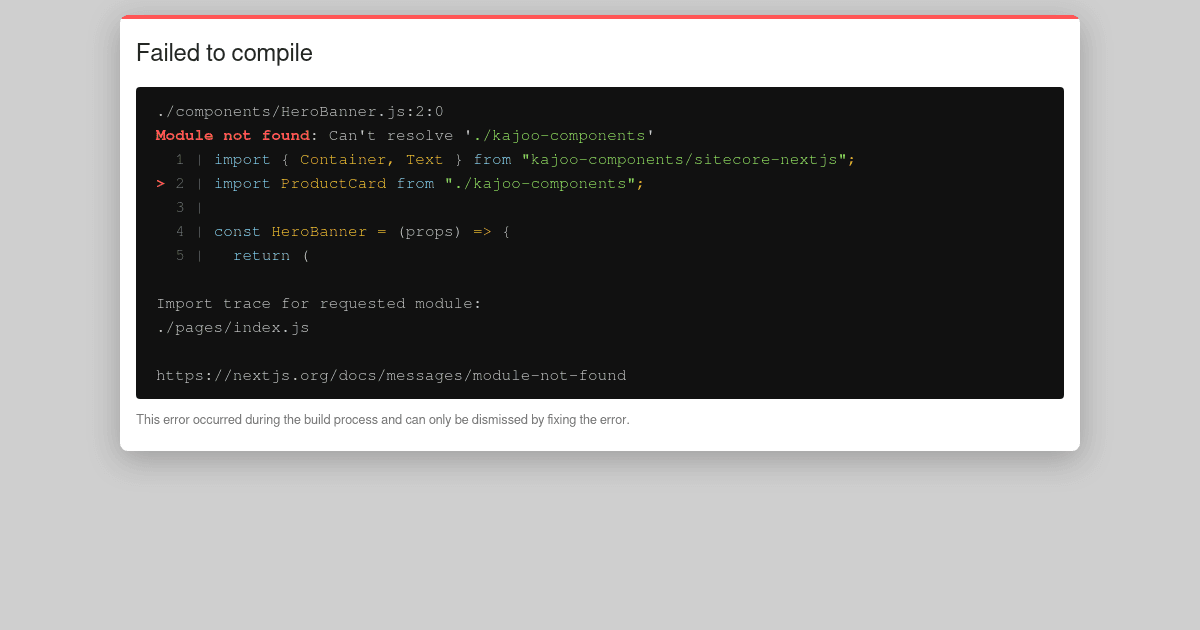The width and height of the screenshot is (1200, 630).
Task: Click the return statement on line 5
Action: pos(261,255)
